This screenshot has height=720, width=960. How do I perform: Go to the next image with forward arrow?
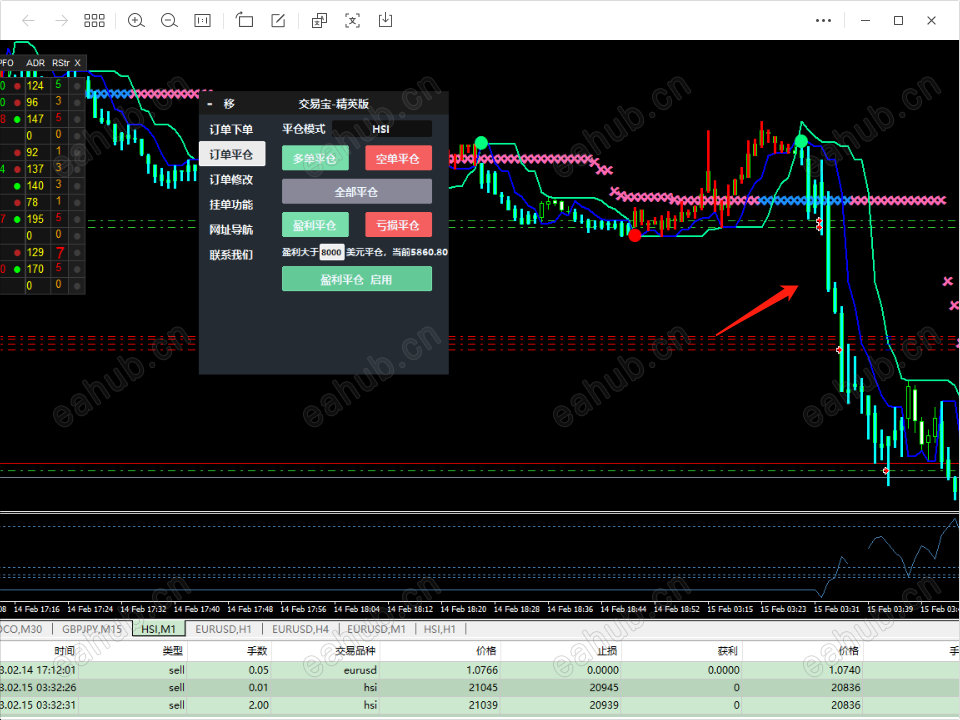(61, 21)
